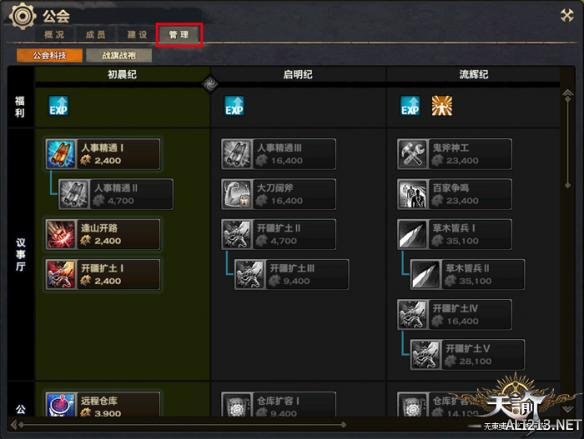Click the 开疆扩土 I technology icon
Screen dimensions: 584x439
61,274
